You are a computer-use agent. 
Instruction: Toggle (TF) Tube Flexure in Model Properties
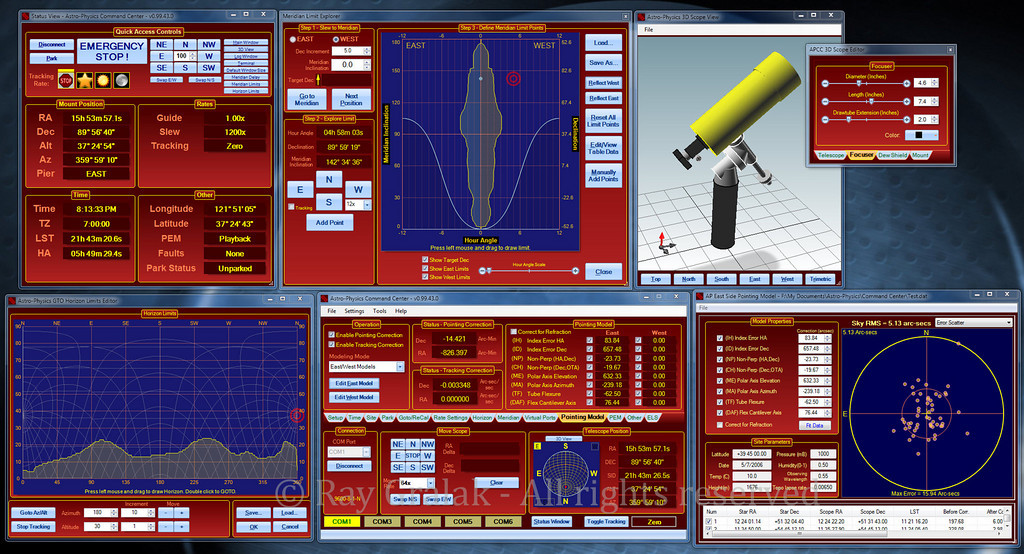pos(720,402)
